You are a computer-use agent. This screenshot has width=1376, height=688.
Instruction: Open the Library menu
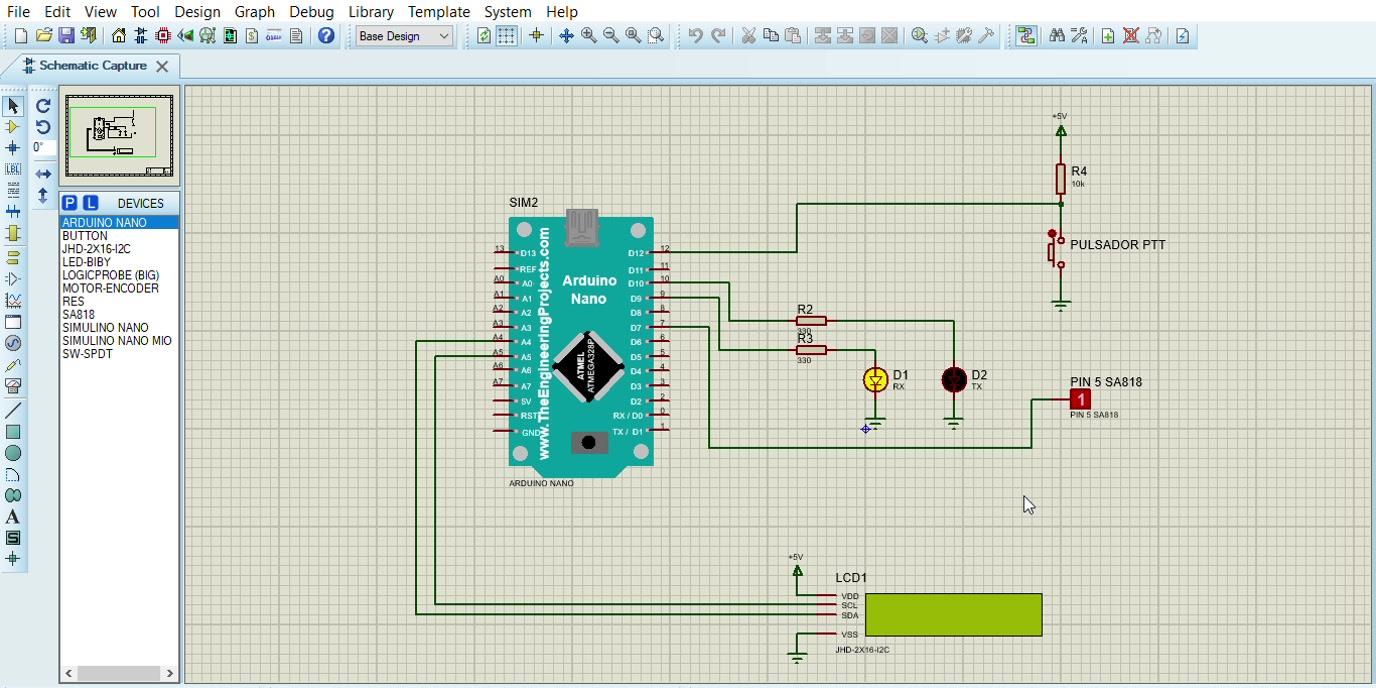[371, 12]
